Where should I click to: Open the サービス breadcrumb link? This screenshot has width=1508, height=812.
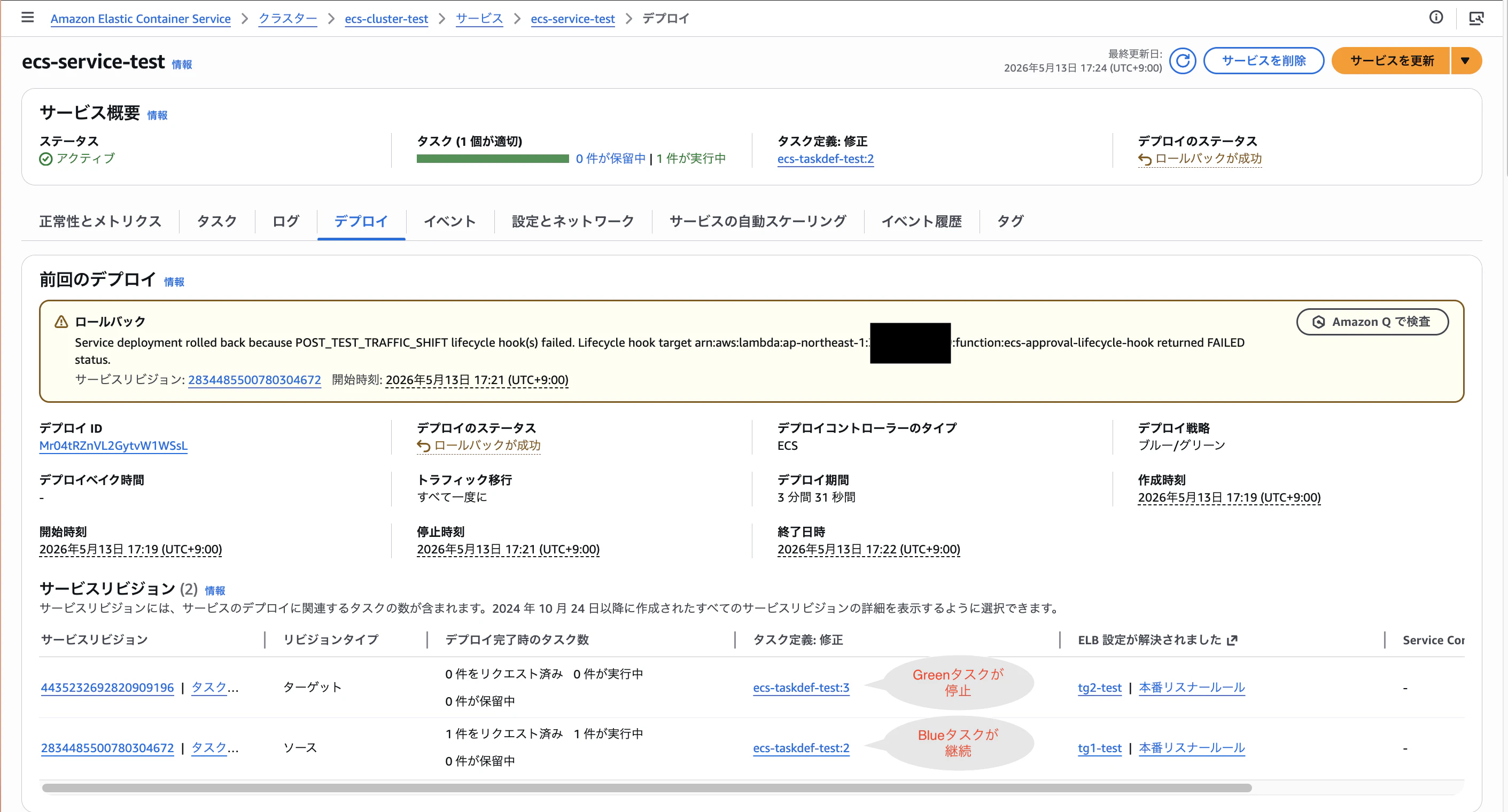(479, 19)
